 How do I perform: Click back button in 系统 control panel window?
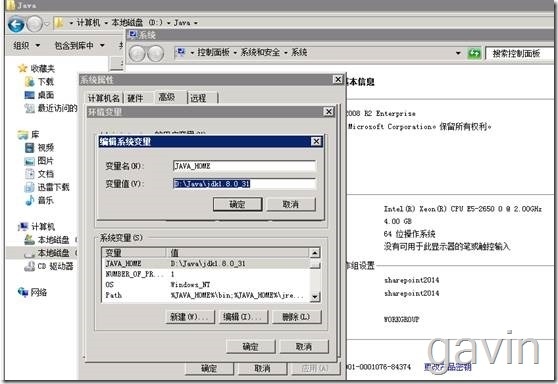click(137, 54)
